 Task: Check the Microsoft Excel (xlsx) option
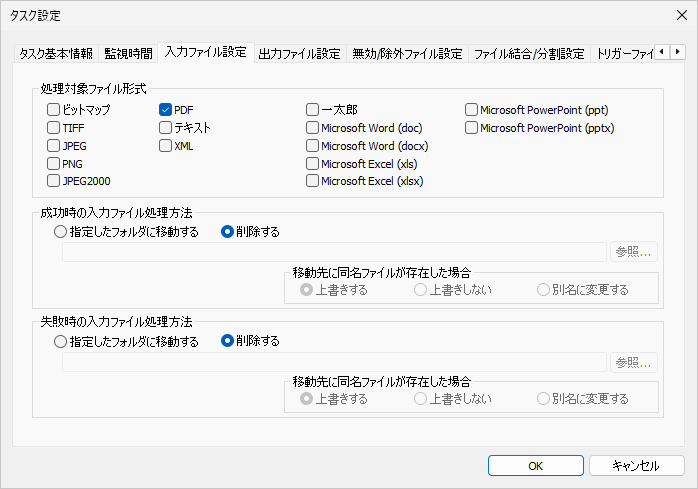tap(313, 181)
